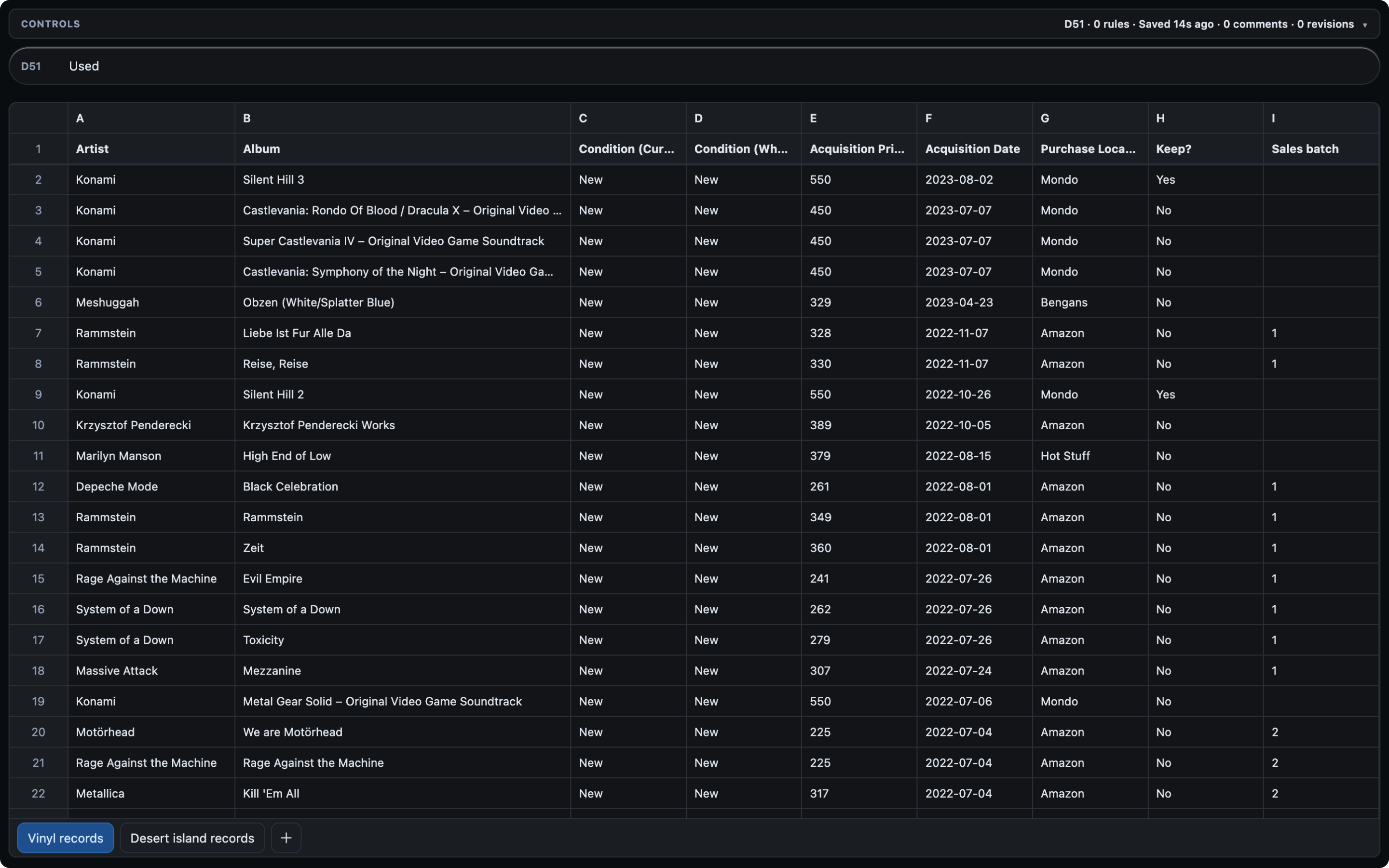Screen dimensions: 1389x868
Task: Select the Mezzanine album cell
Action: 402,670
